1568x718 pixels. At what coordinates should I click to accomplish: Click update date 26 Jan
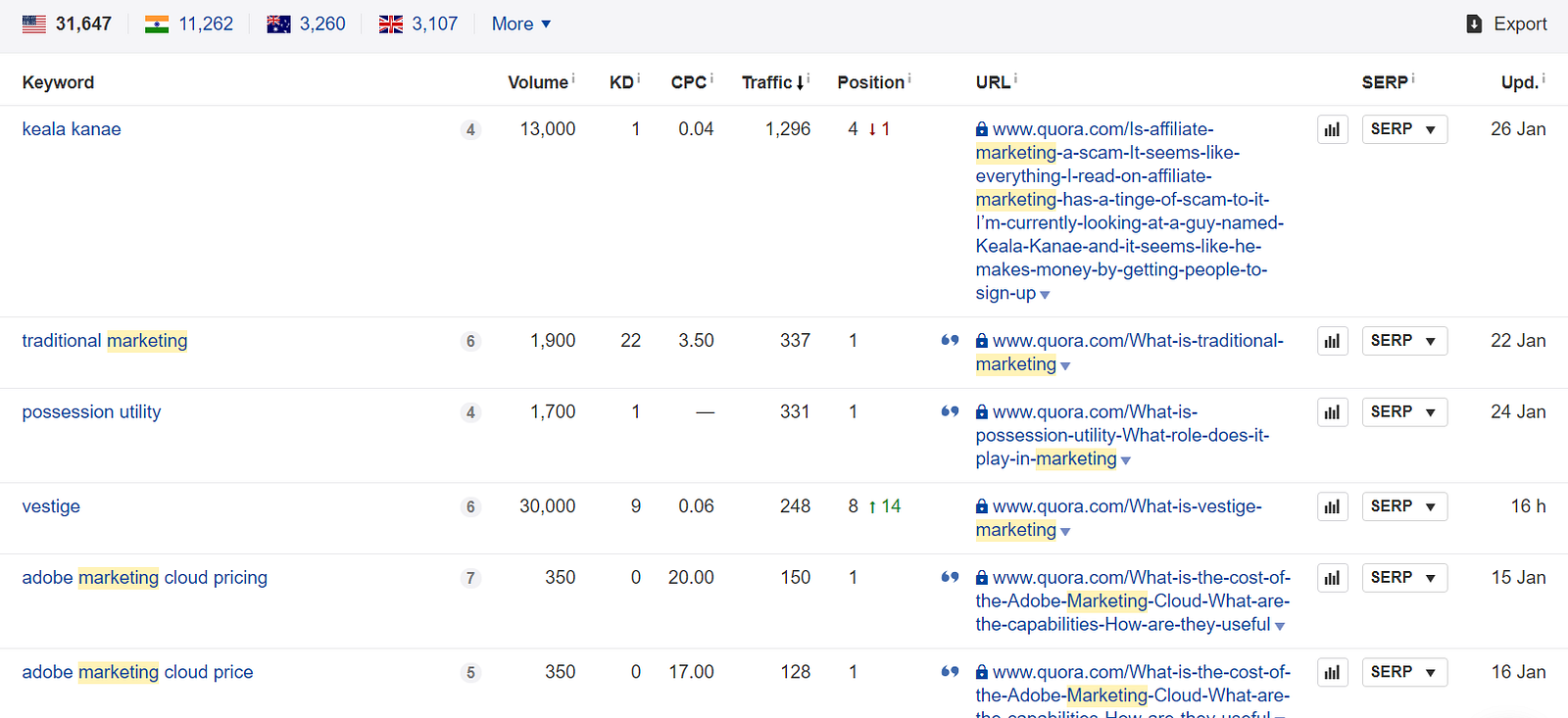1518,129
